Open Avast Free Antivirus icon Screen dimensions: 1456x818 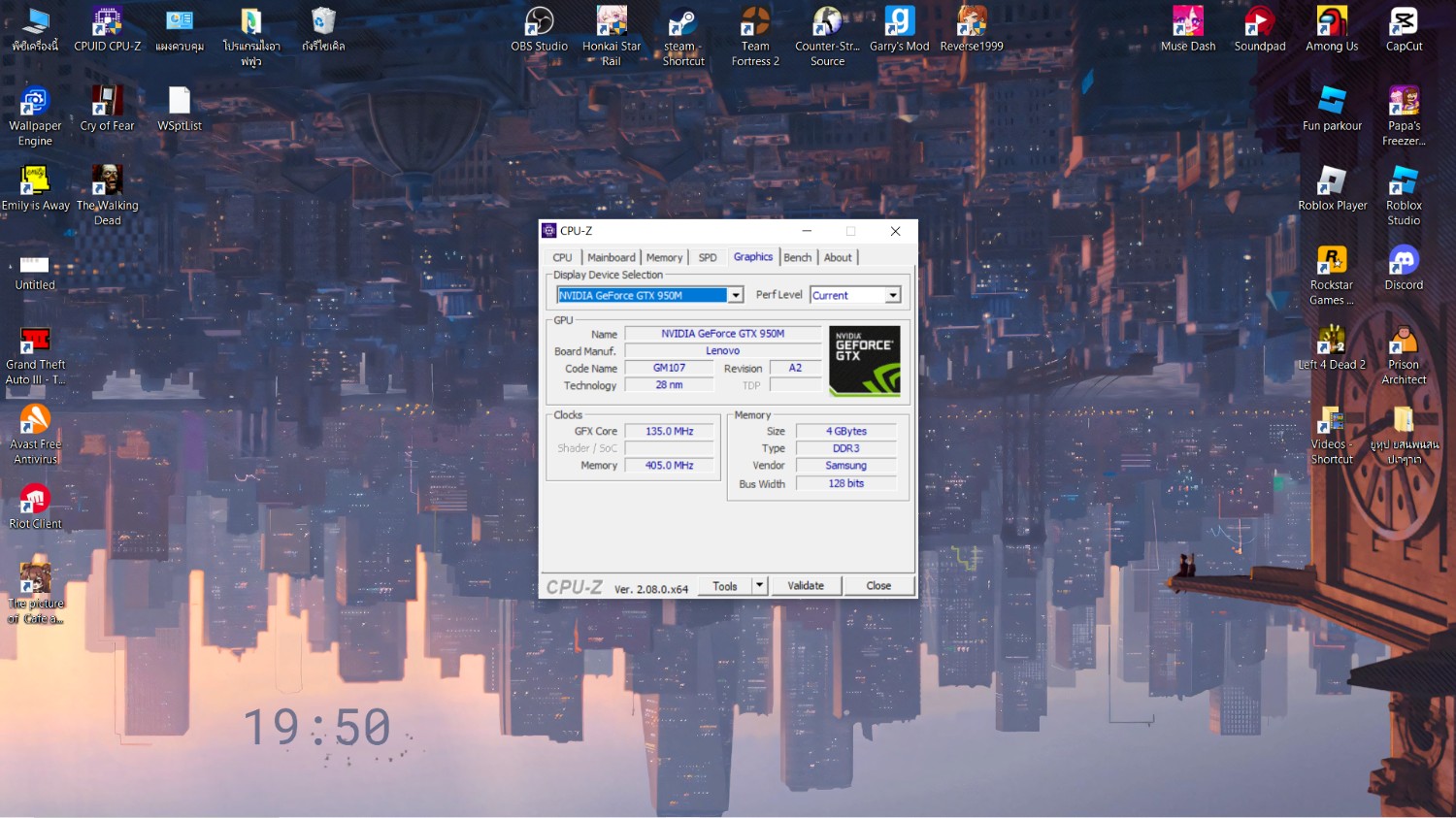tap(35, 435)
